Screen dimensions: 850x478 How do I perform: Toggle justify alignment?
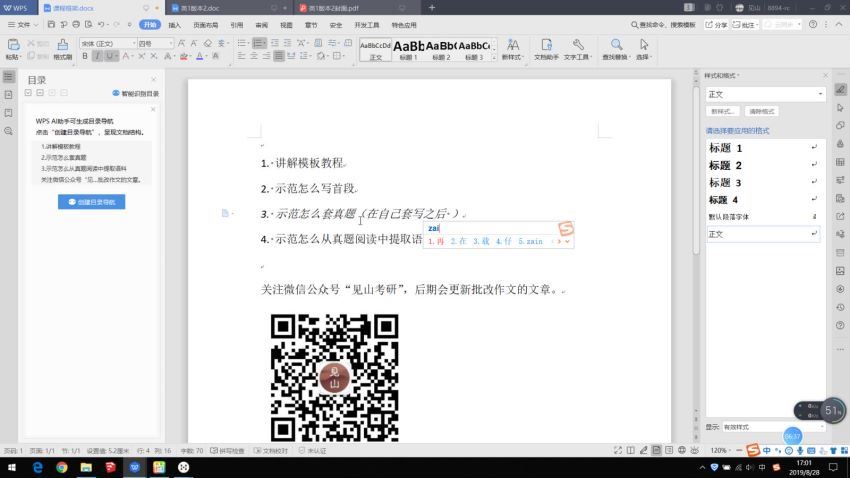pos(279,56)
